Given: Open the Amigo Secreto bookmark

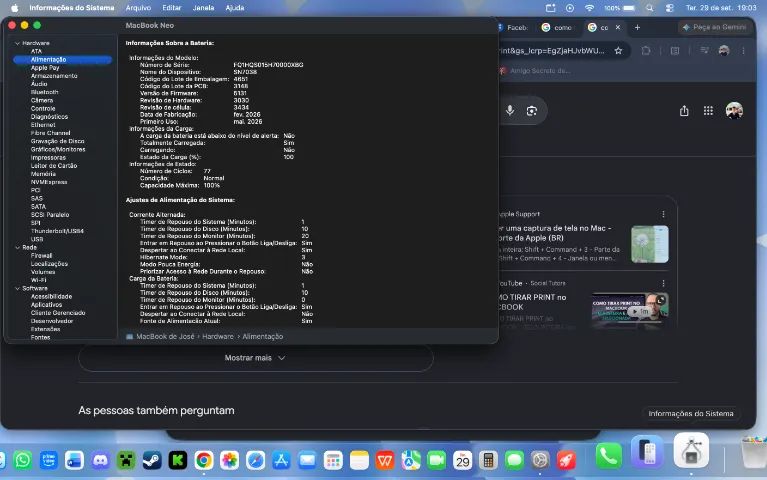Looking at the screenshot, I should pyautogui.click(x=535, y=70).
